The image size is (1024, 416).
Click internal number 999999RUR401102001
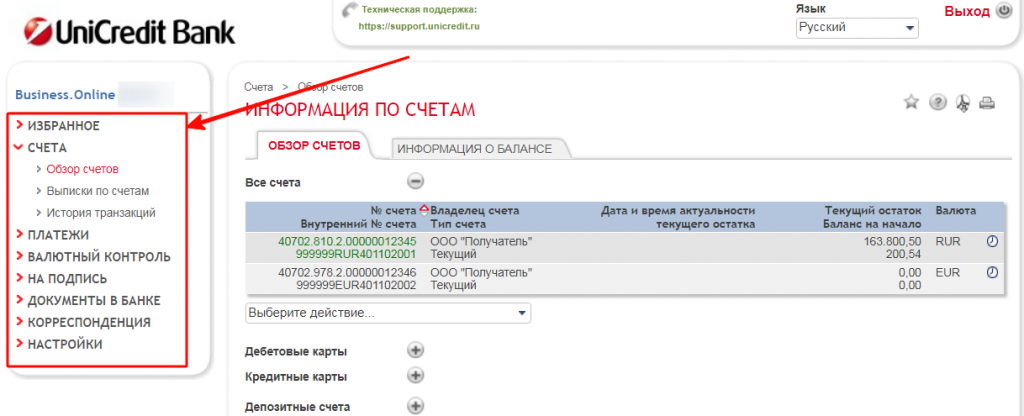356,253
